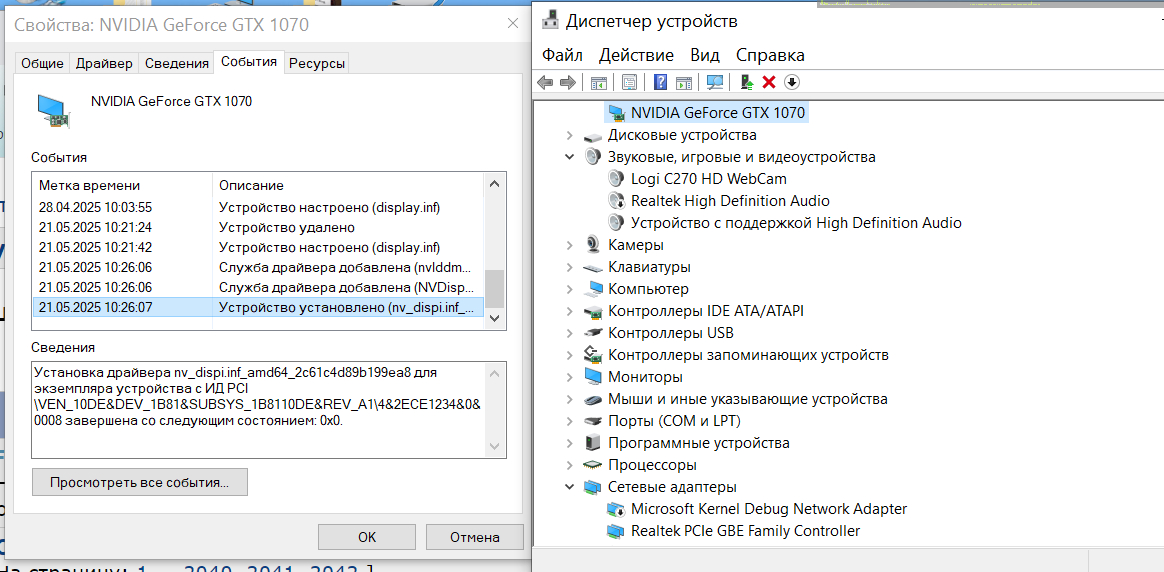Click the red X uninstall device icon
The width and height of the screenshot is (1164, 572).
pyautogui.click(x=769, y=82)
